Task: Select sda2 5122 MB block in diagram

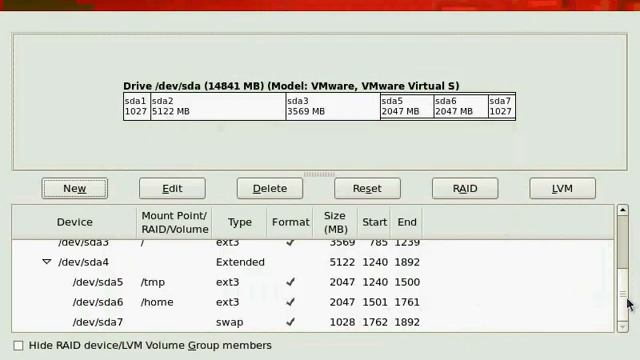Action: (x=218, y=107)
